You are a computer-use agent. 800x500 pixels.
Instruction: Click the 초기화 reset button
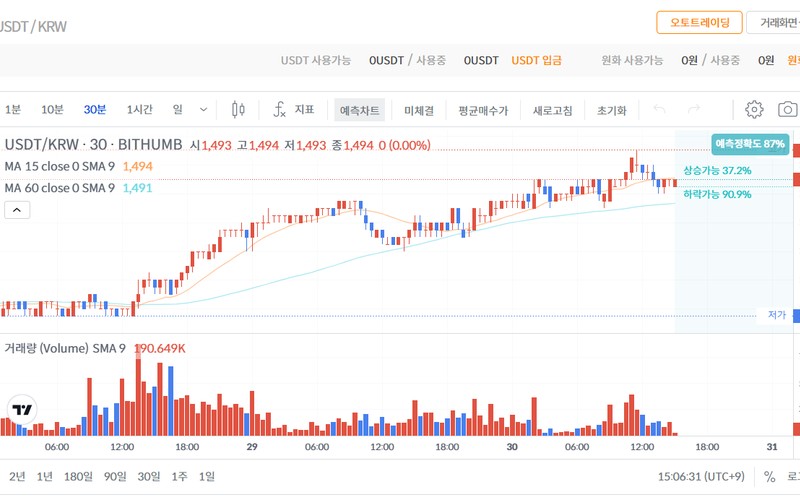point(611,110)
